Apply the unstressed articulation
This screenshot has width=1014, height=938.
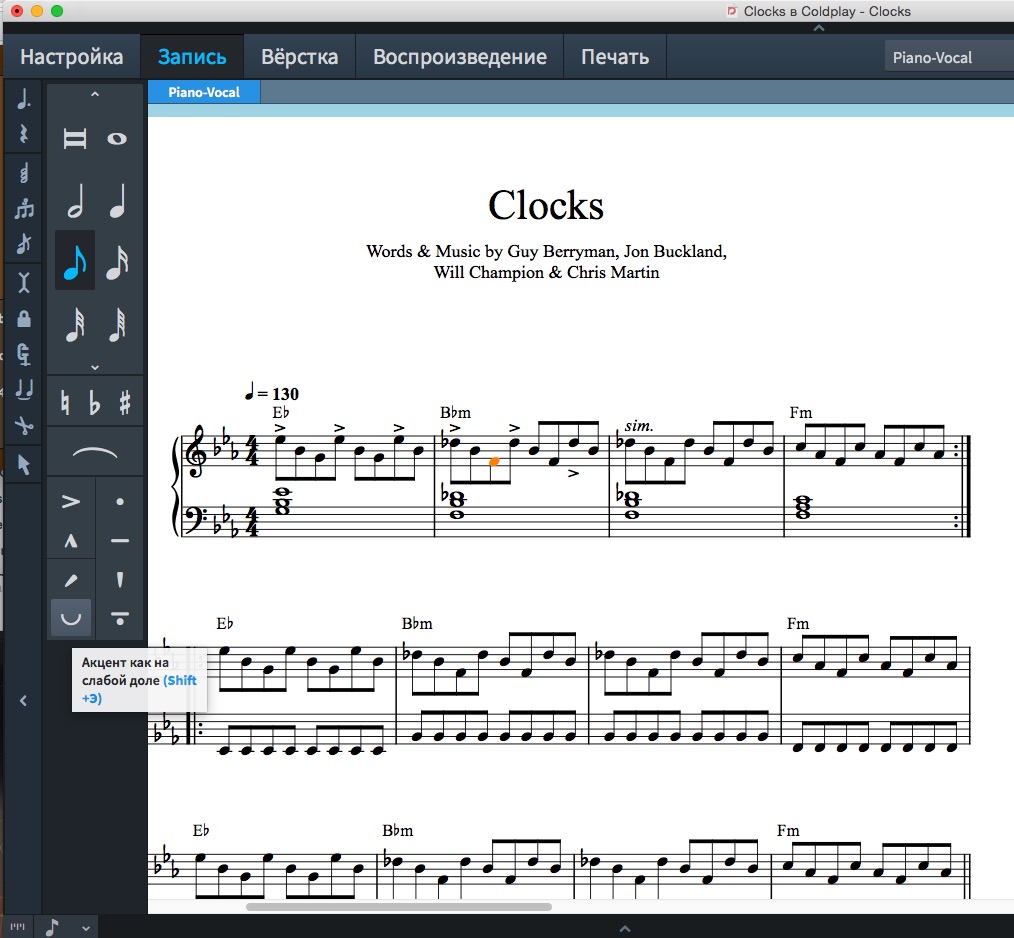[70, 618]
